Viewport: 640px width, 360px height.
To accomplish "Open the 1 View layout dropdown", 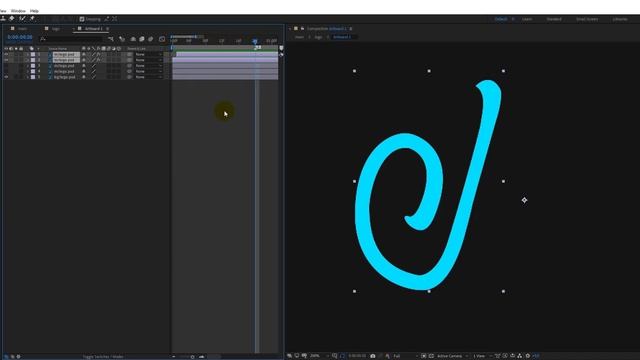I will pos(482,356).
